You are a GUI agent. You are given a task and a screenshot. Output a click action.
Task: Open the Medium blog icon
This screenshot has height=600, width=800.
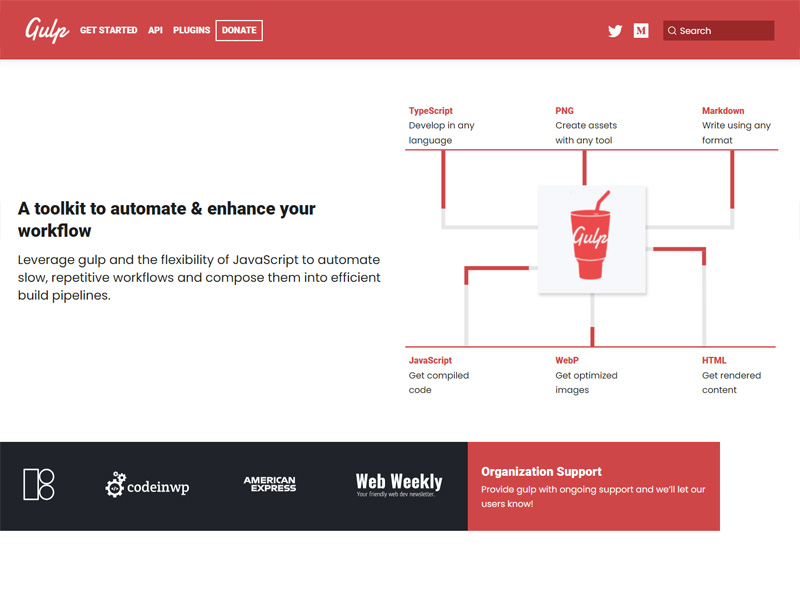click(641, 31)
